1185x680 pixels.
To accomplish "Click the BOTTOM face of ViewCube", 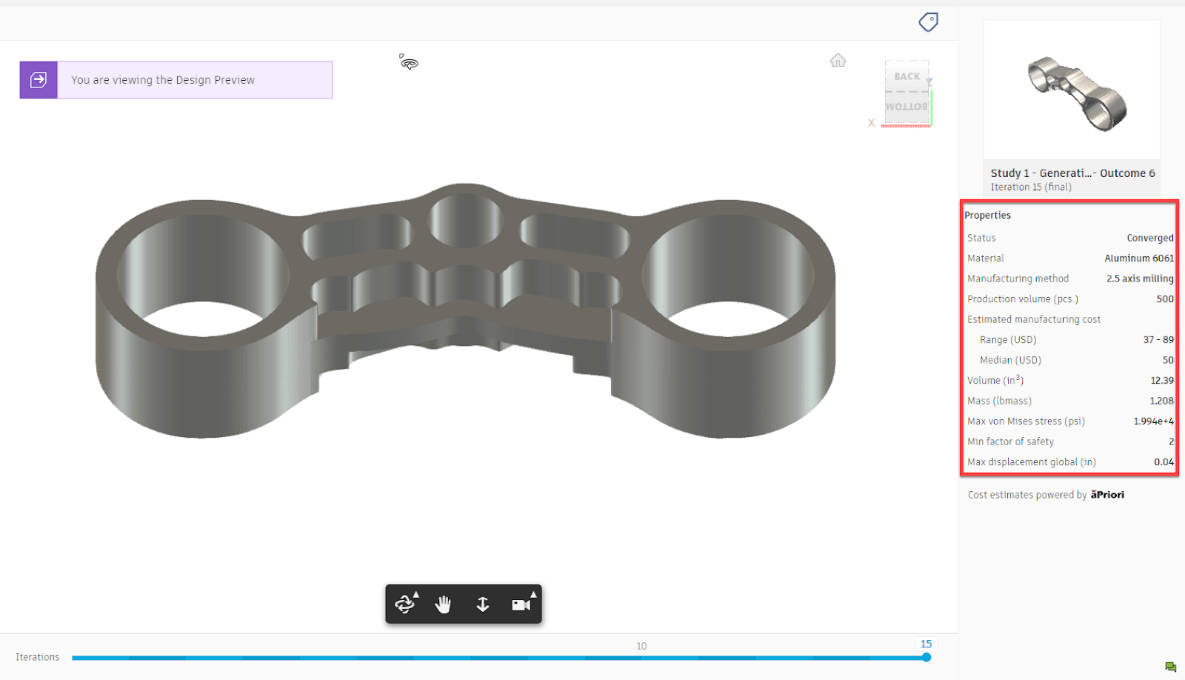I will 907,107.
